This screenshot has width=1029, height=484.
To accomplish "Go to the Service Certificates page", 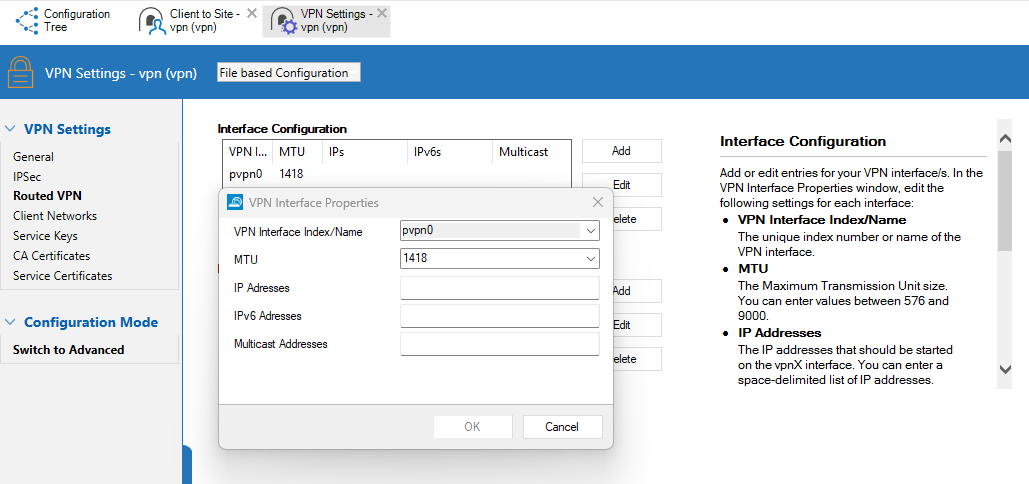I will tap(62, 275).
